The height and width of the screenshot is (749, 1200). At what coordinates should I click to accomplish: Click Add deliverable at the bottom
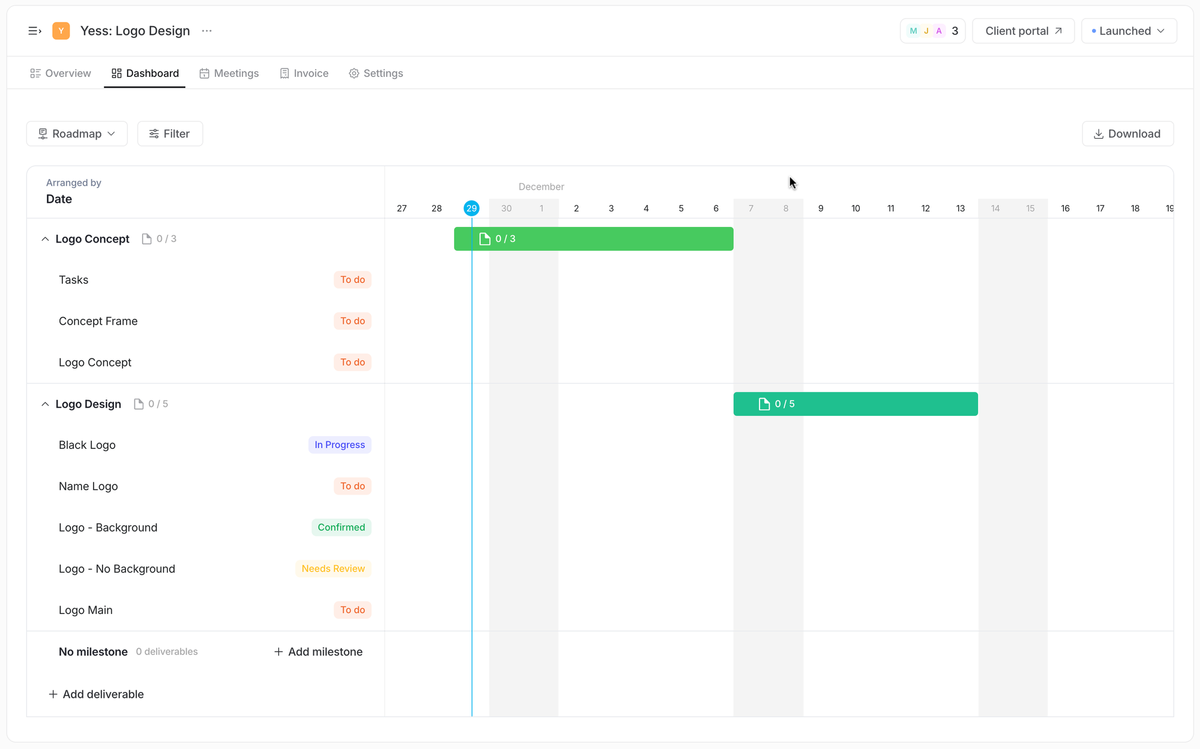[96, 693]
